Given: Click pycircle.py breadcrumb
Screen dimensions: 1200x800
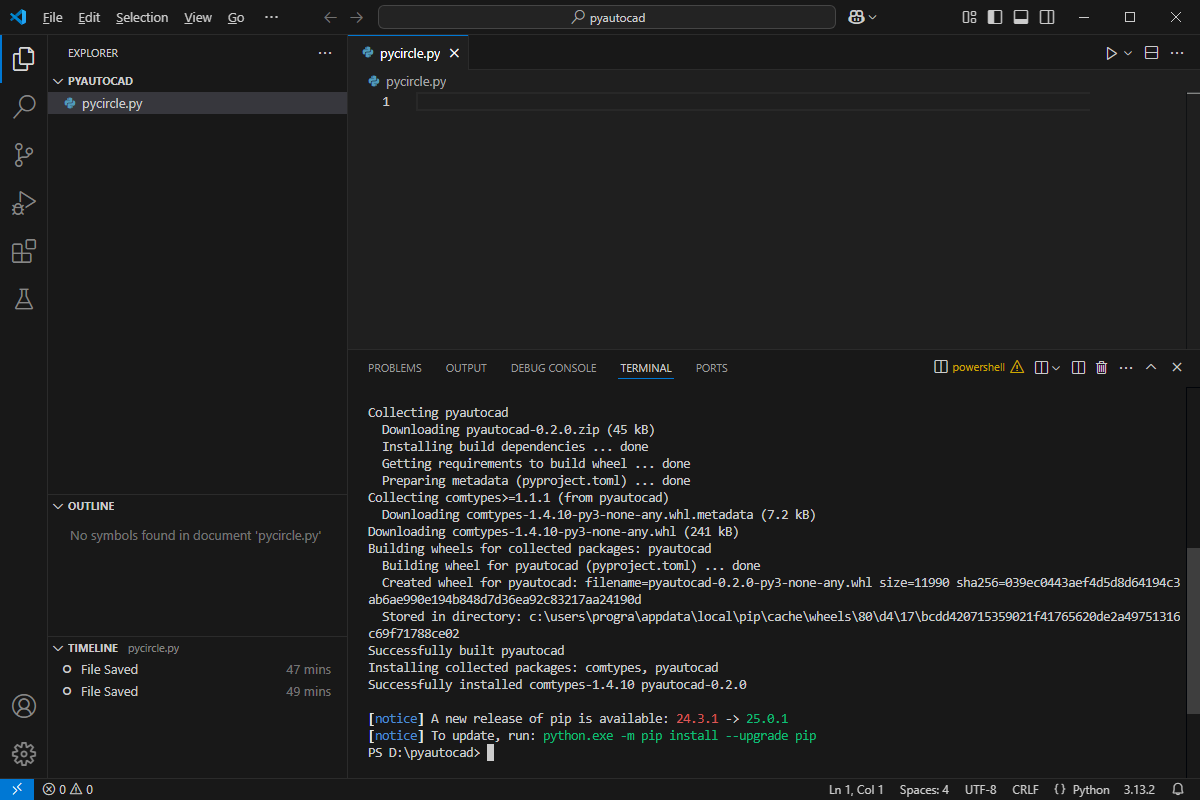Looking at the screenshot, I should tap(415, 82).
